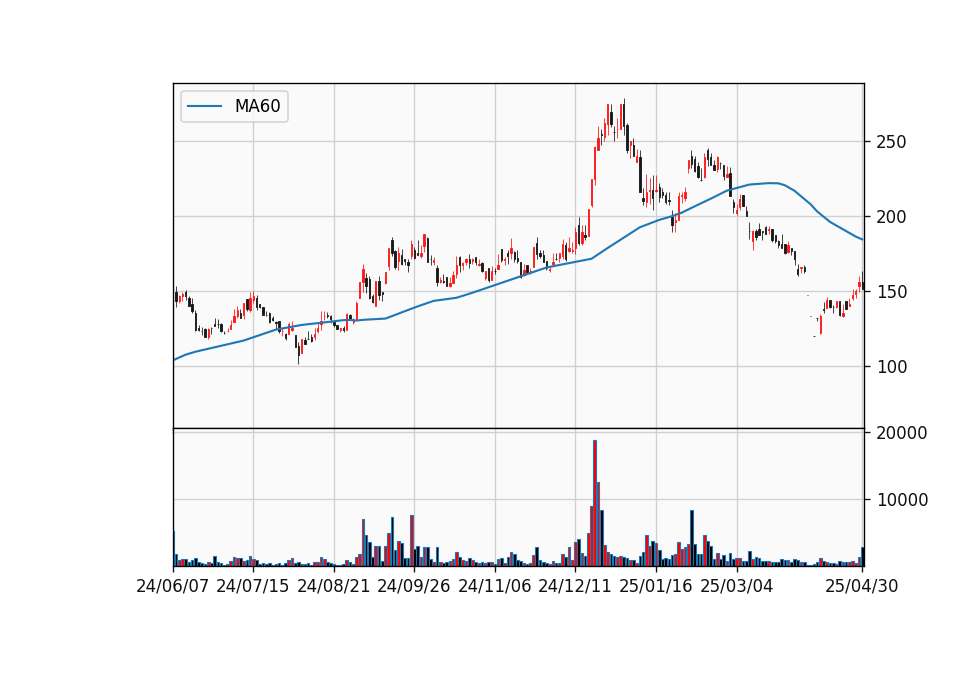Select the 25/01/16 date label
Image resolution: width=960 pixels, height=690 pixels.
[x=655, y=586]
